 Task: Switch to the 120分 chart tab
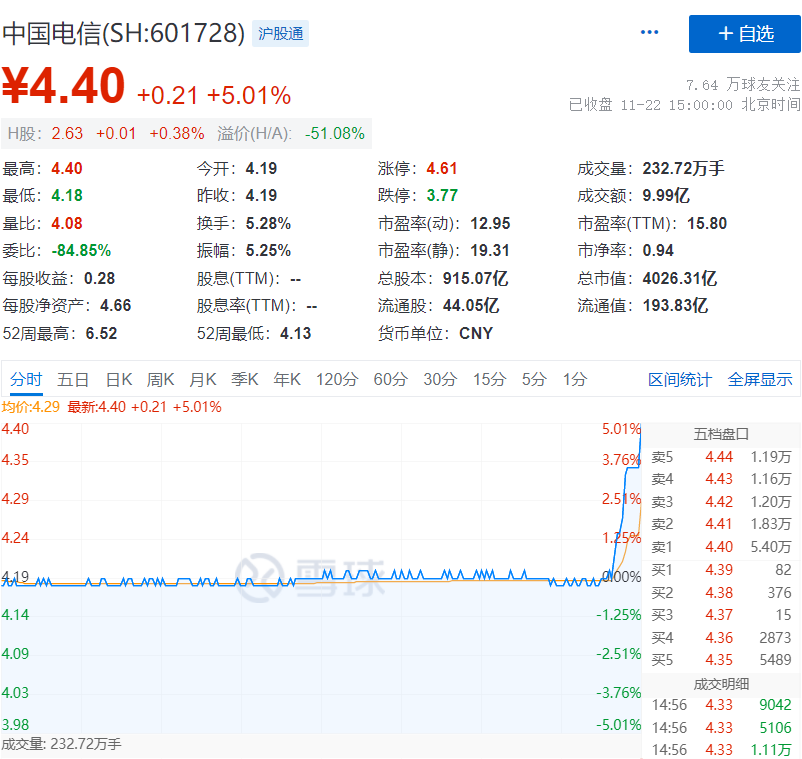click(x=337, y=379)
